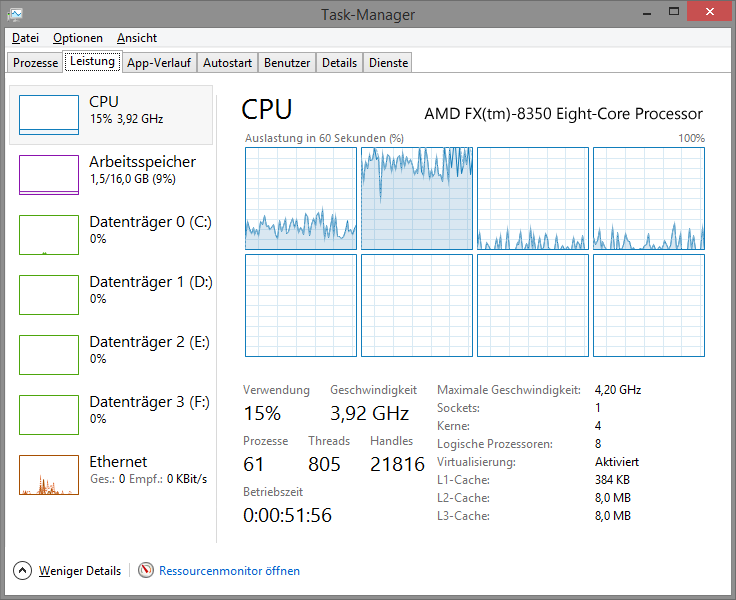736x600 pixels.
Task: Click the '3,92 GHz' Geschwindigkeit value
Action: pyautogui.click(x=369, y=413)
